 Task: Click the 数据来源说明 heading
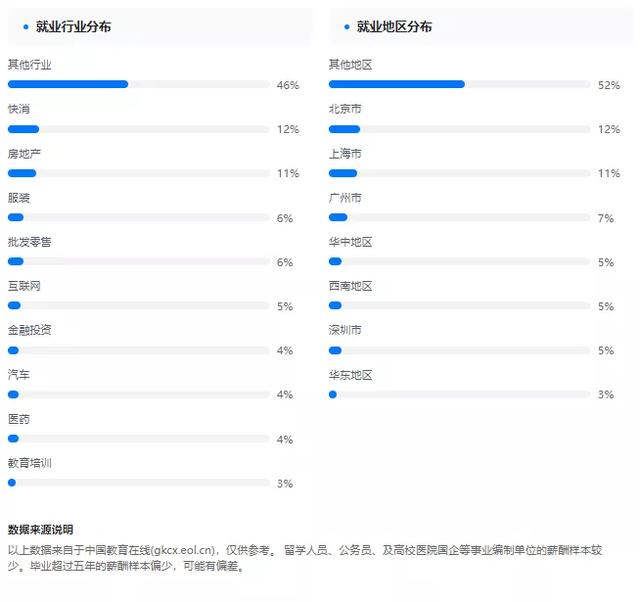40,530
